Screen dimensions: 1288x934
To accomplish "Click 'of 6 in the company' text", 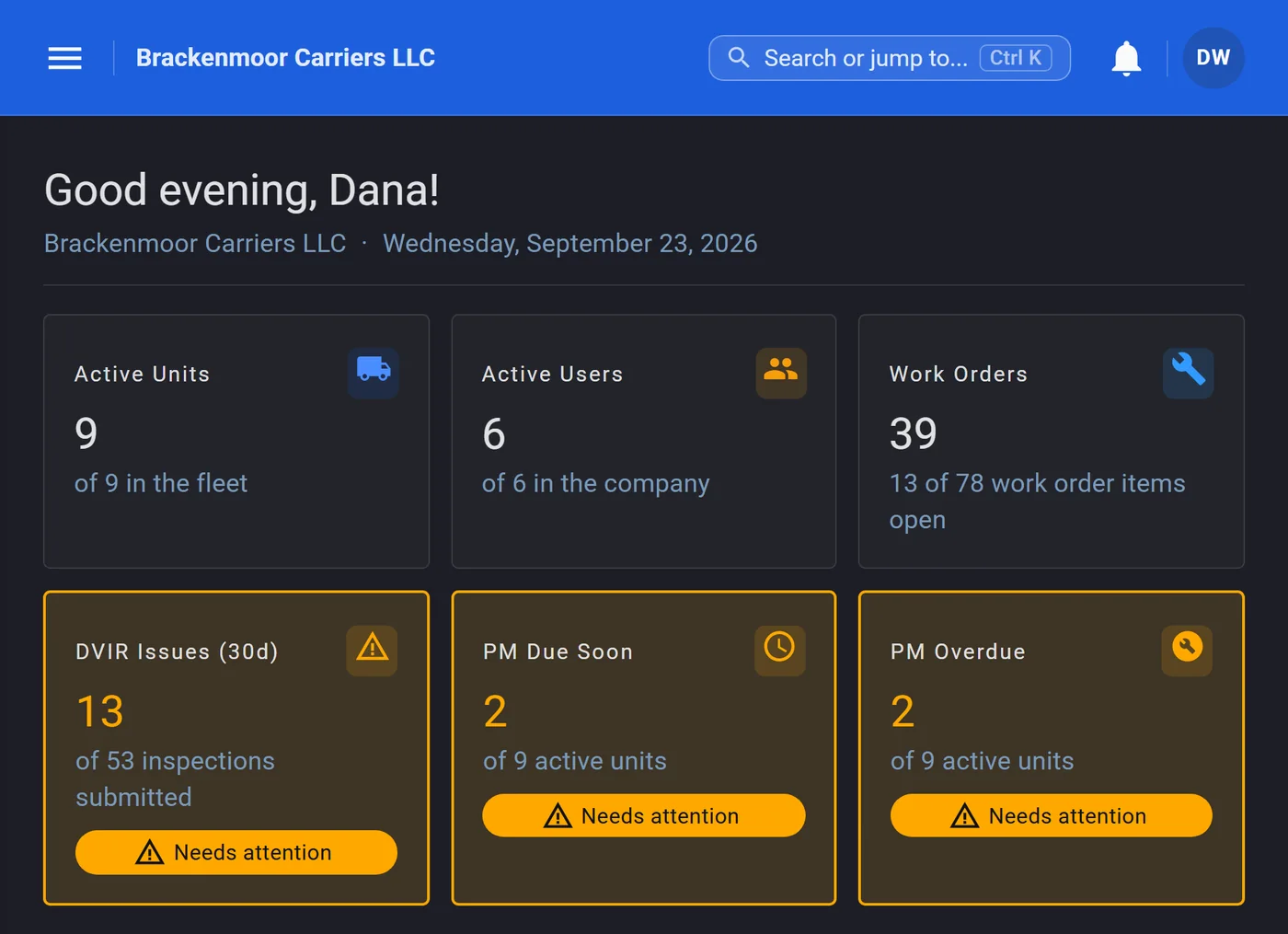I will click(596, 484).
